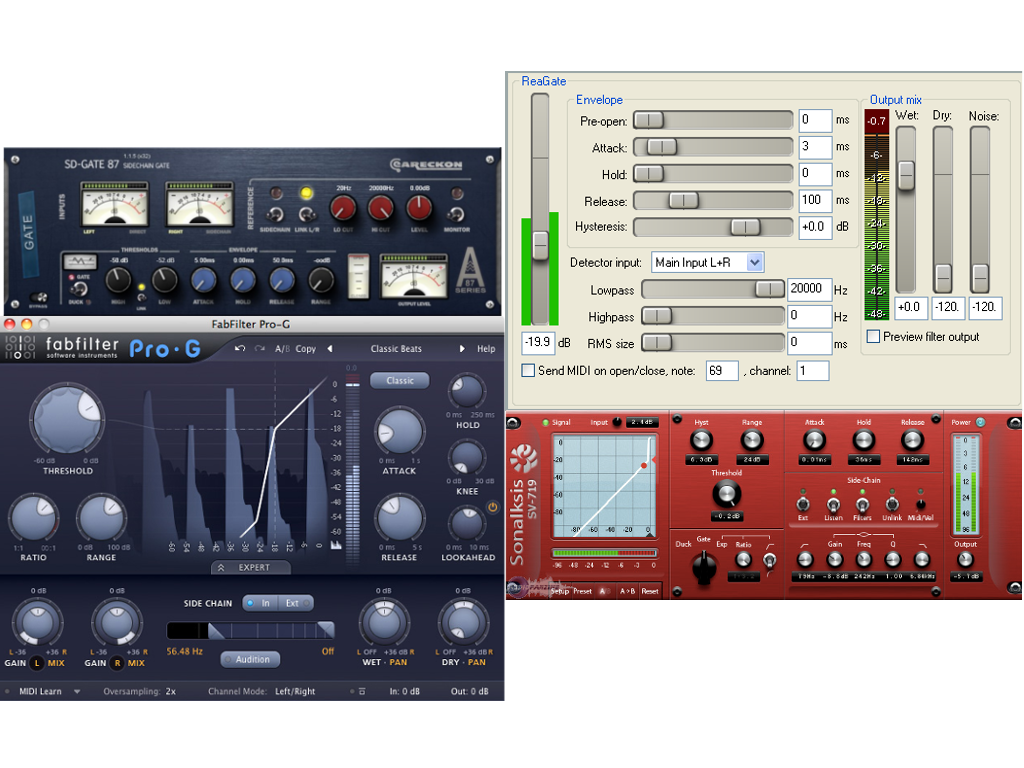Screen dimensions: 1024x768
Task: Click Sonalksis Duck/Gate selector knob
Action: click(x=703, y=566)
